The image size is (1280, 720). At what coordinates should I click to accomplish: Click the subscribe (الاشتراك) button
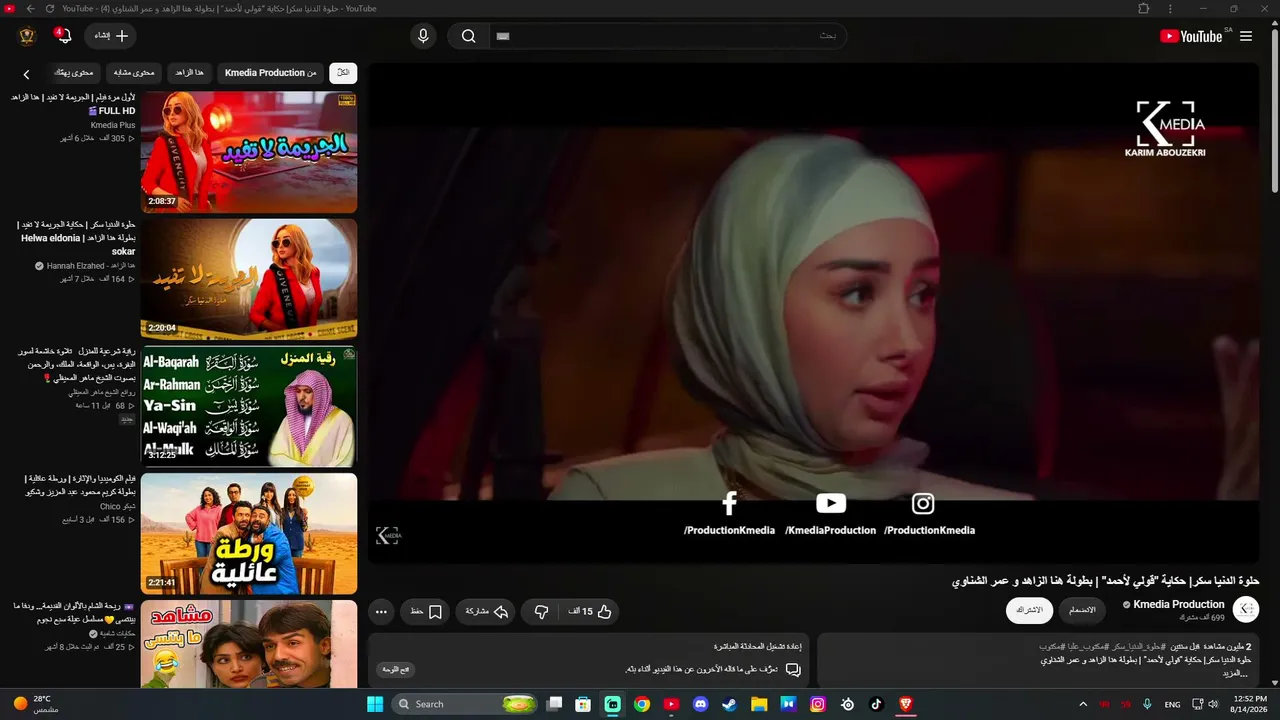click(x=1029, y=610)
